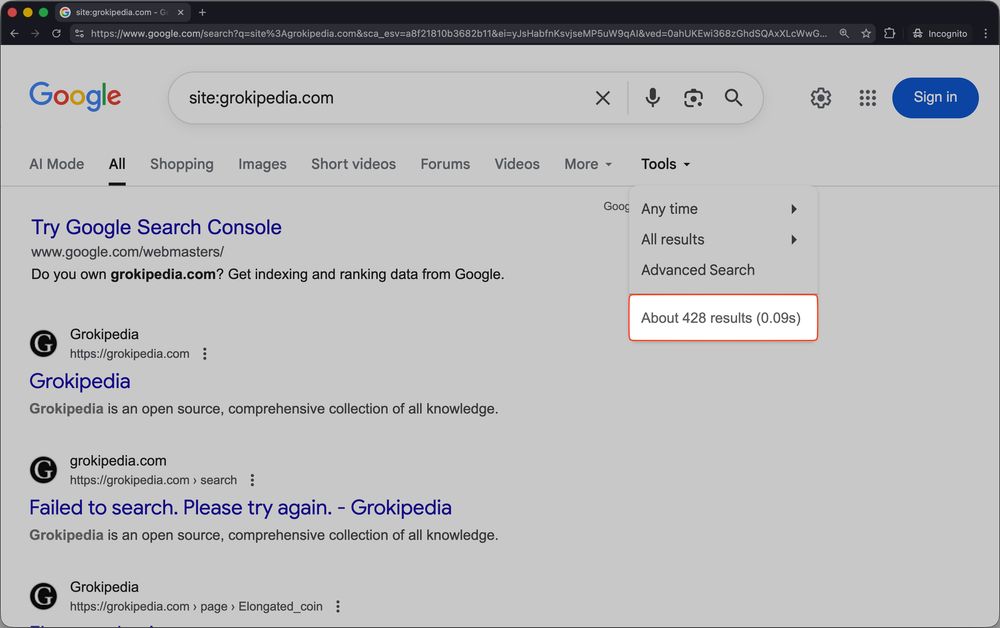The image size is (1000, 628).
Task: Switch to Images tab
Action: click(262, 164)
